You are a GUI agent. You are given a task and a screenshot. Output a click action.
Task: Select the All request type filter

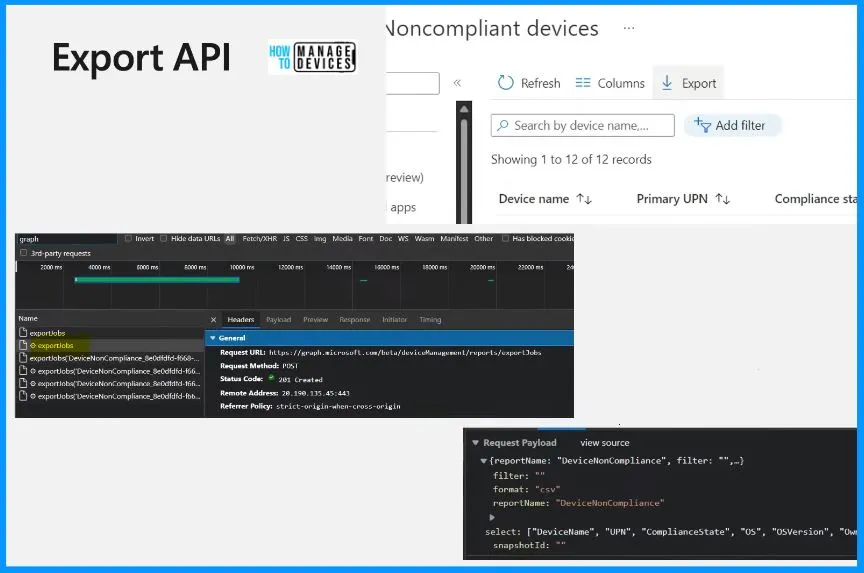(230, 239)
